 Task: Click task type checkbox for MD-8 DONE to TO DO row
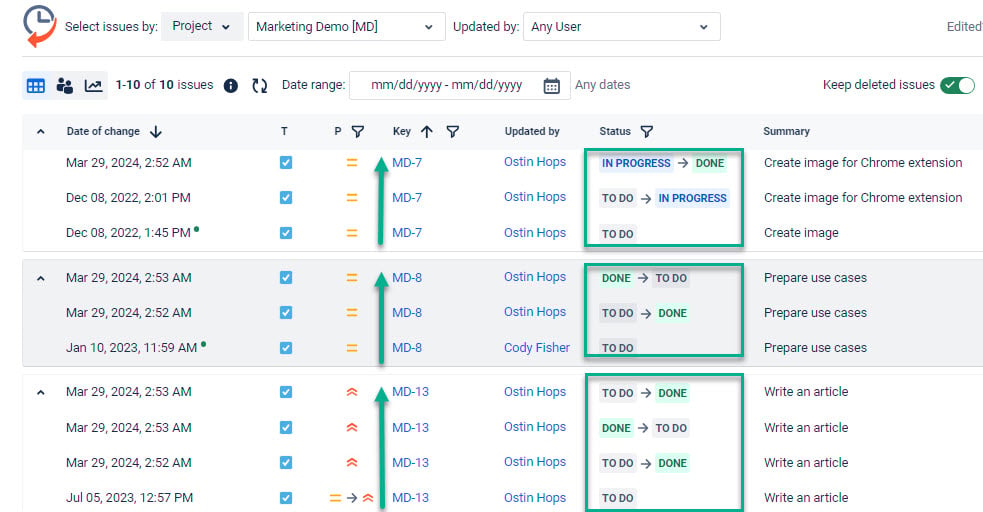pos(286,278)
